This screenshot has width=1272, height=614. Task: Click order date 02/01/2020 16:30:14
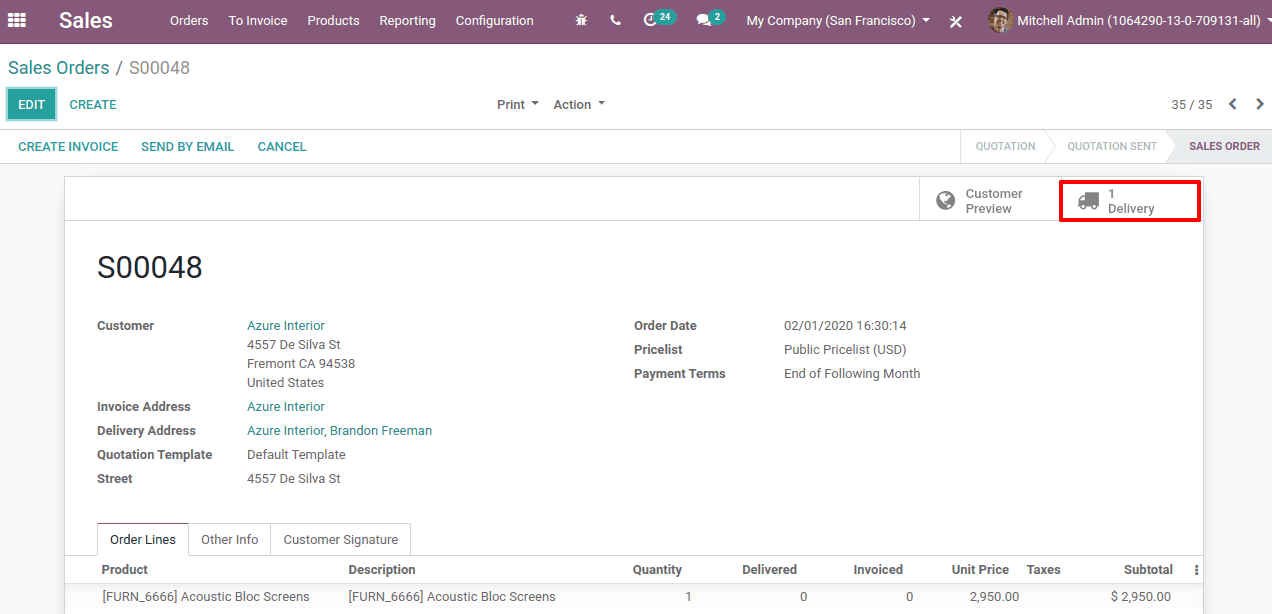845,326
